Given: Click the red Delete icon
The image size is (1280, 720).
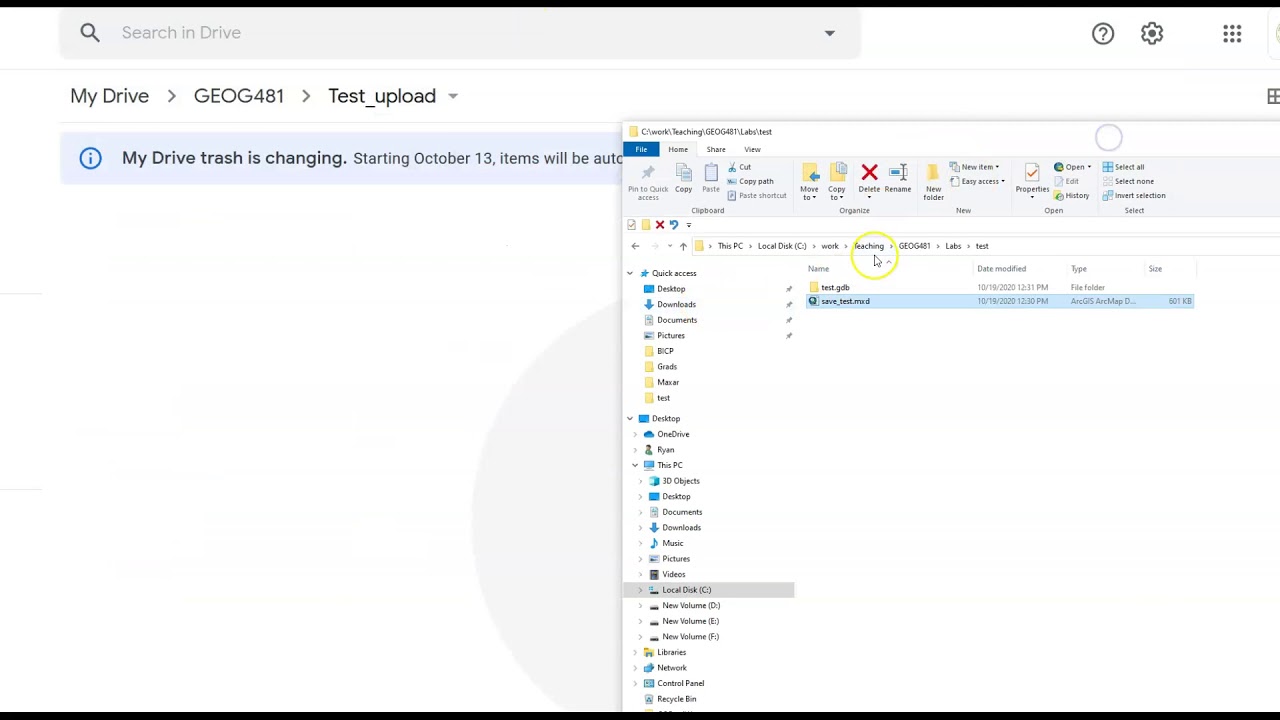Looking at the screenshot, I should tap(869, 173).
